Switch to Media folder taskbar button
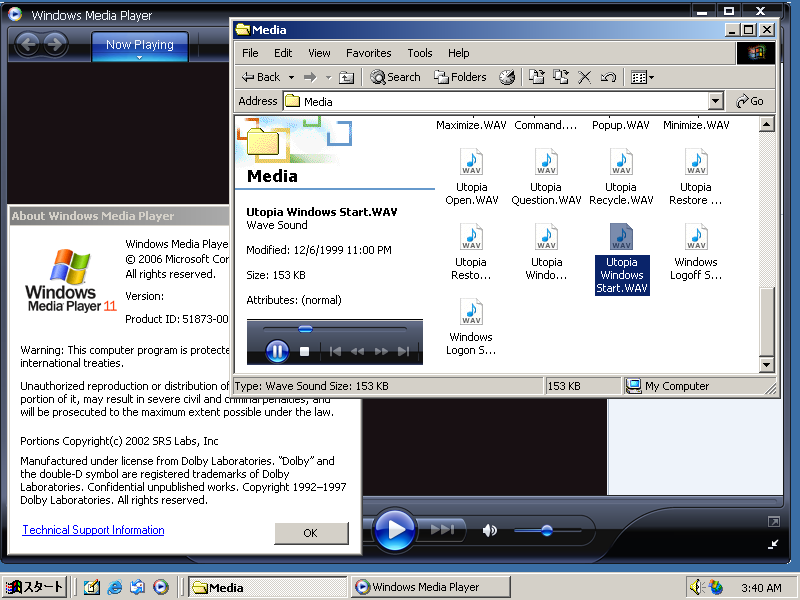The width and height of the screenshot is (800, 600). tap(268, 587)
